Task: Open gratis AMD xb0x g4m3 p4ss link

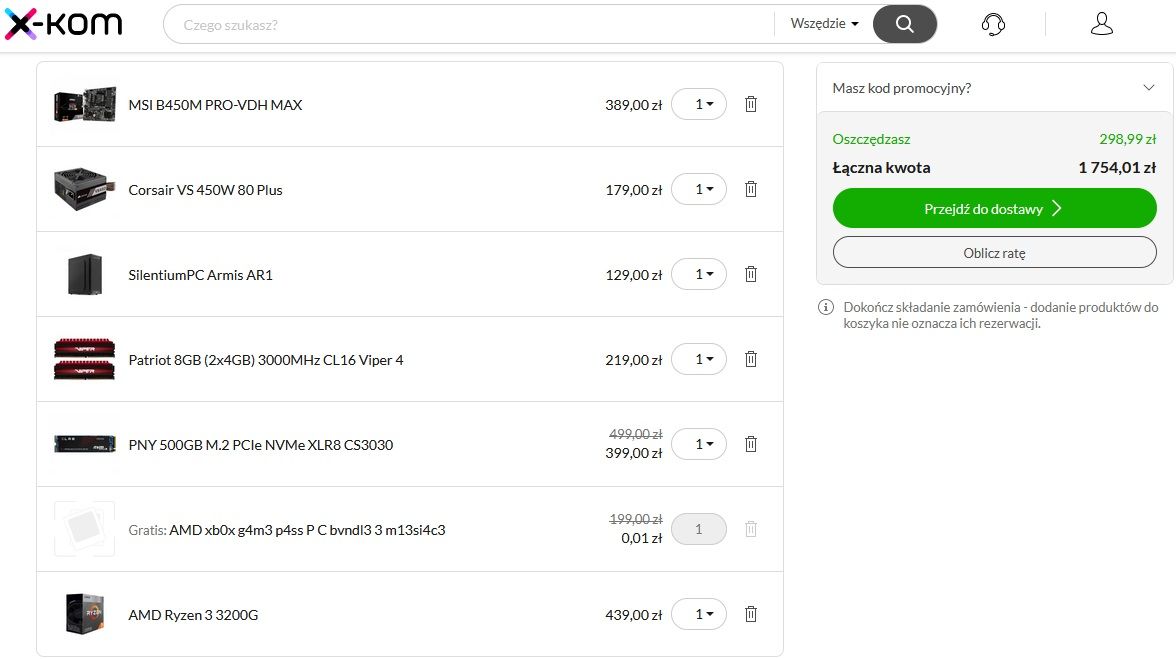Action: (307, 530)
